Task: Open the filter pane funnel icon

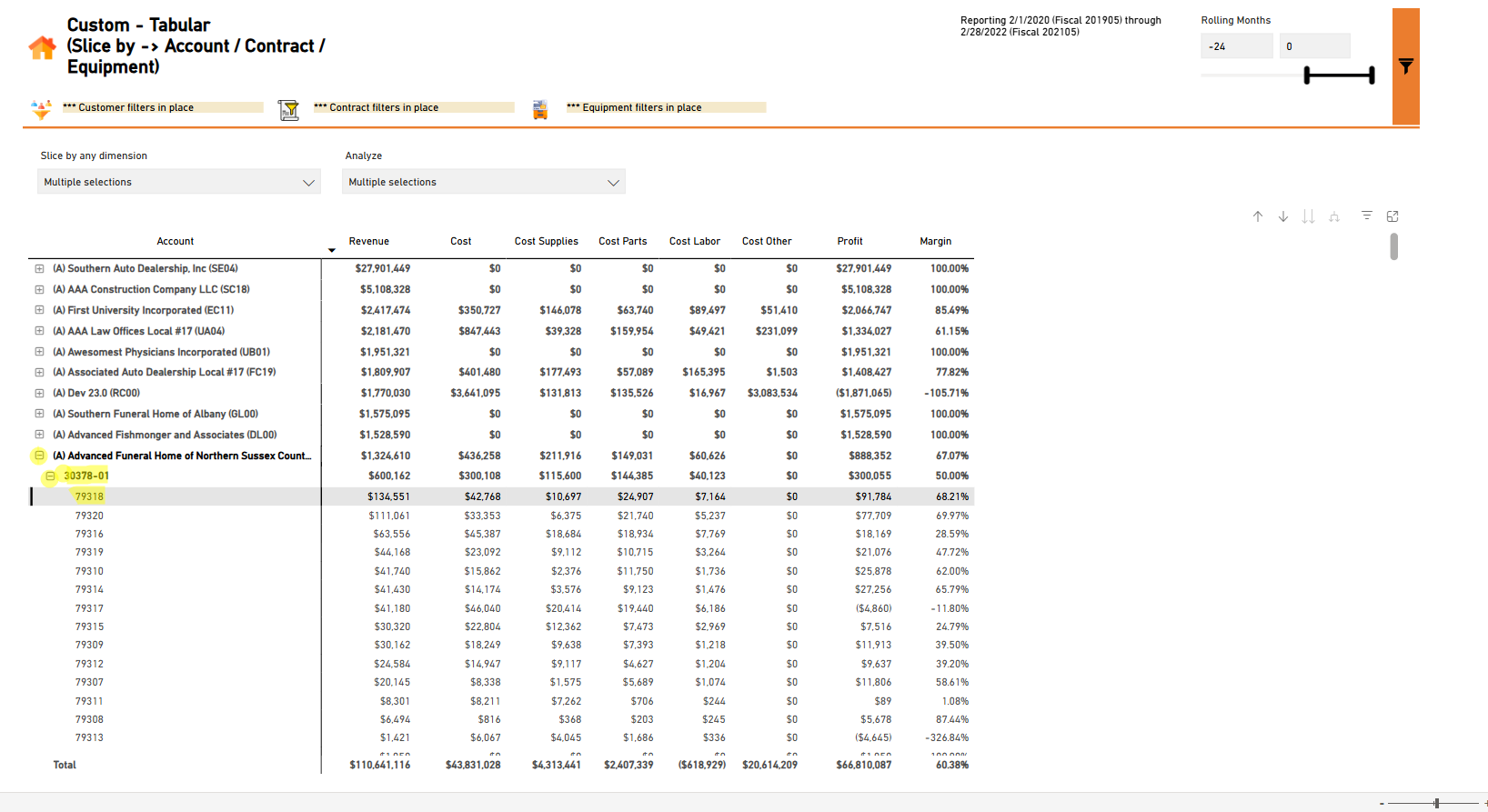Action: click(x=1405, y=66)
